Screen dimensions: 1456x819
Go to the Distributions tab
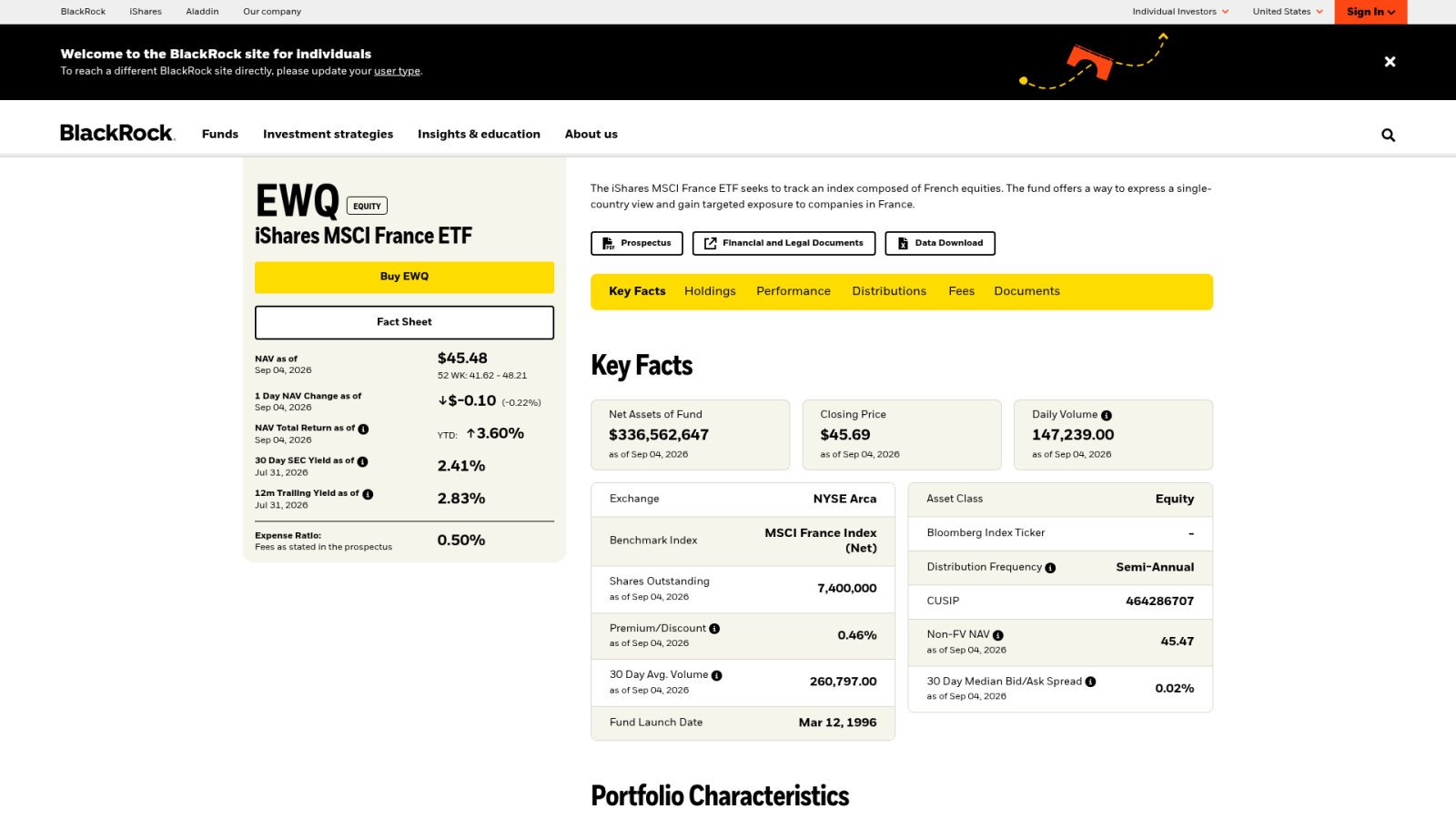click(889, 291)
